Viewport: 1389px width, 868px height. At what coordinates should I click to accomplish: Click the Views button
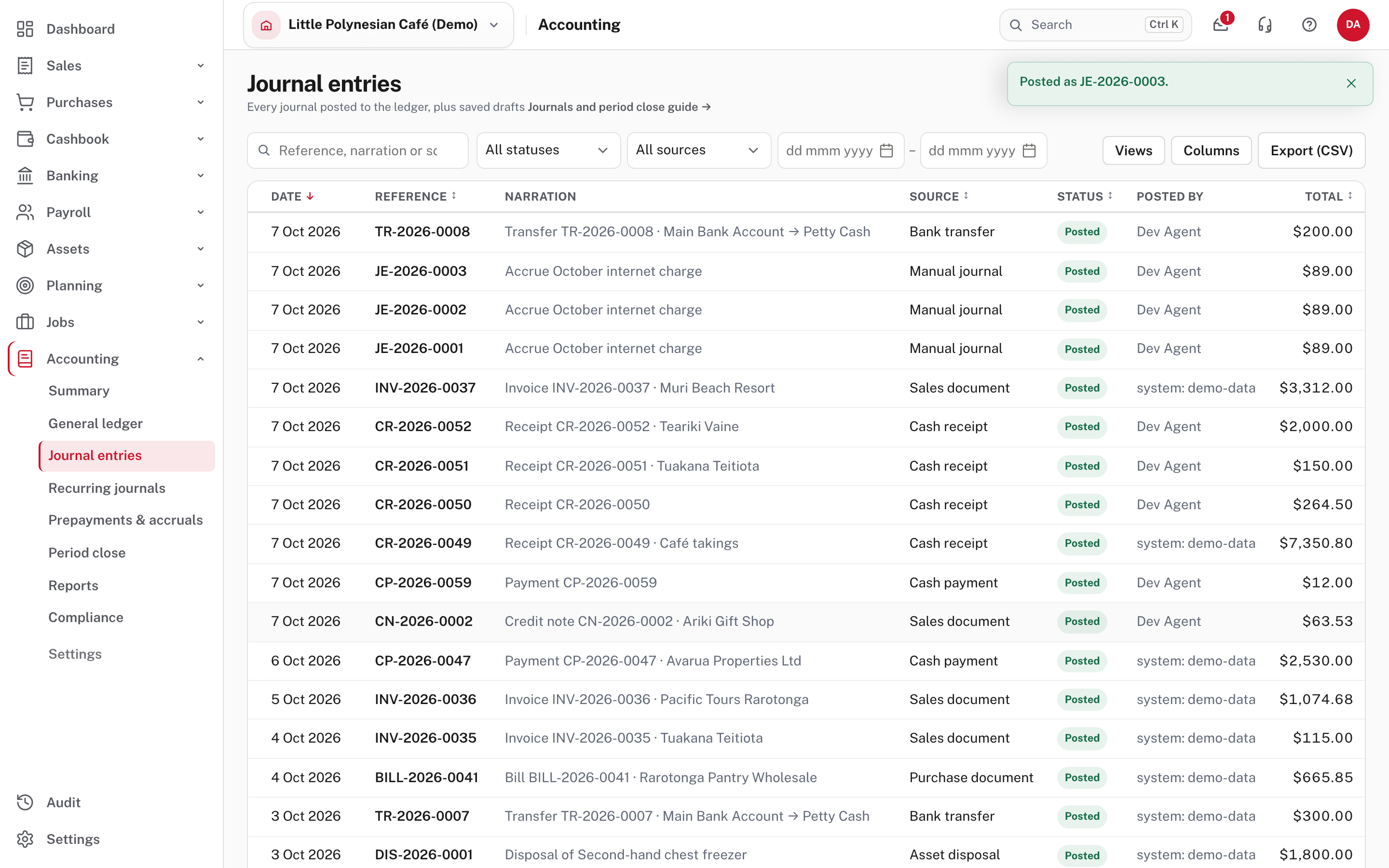(1133, 150)
